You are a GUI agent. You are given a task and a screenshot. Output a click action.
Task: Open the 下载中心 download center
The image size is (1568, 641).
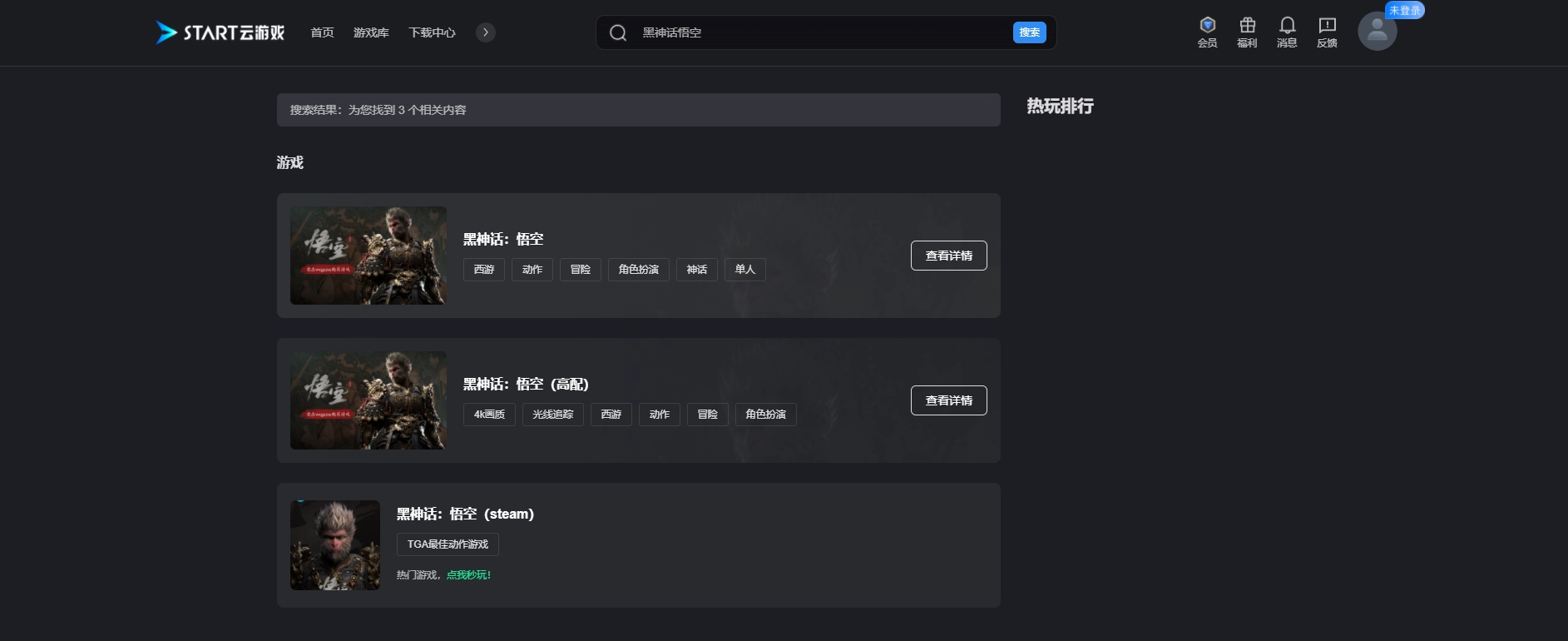(x=432, y=32)
